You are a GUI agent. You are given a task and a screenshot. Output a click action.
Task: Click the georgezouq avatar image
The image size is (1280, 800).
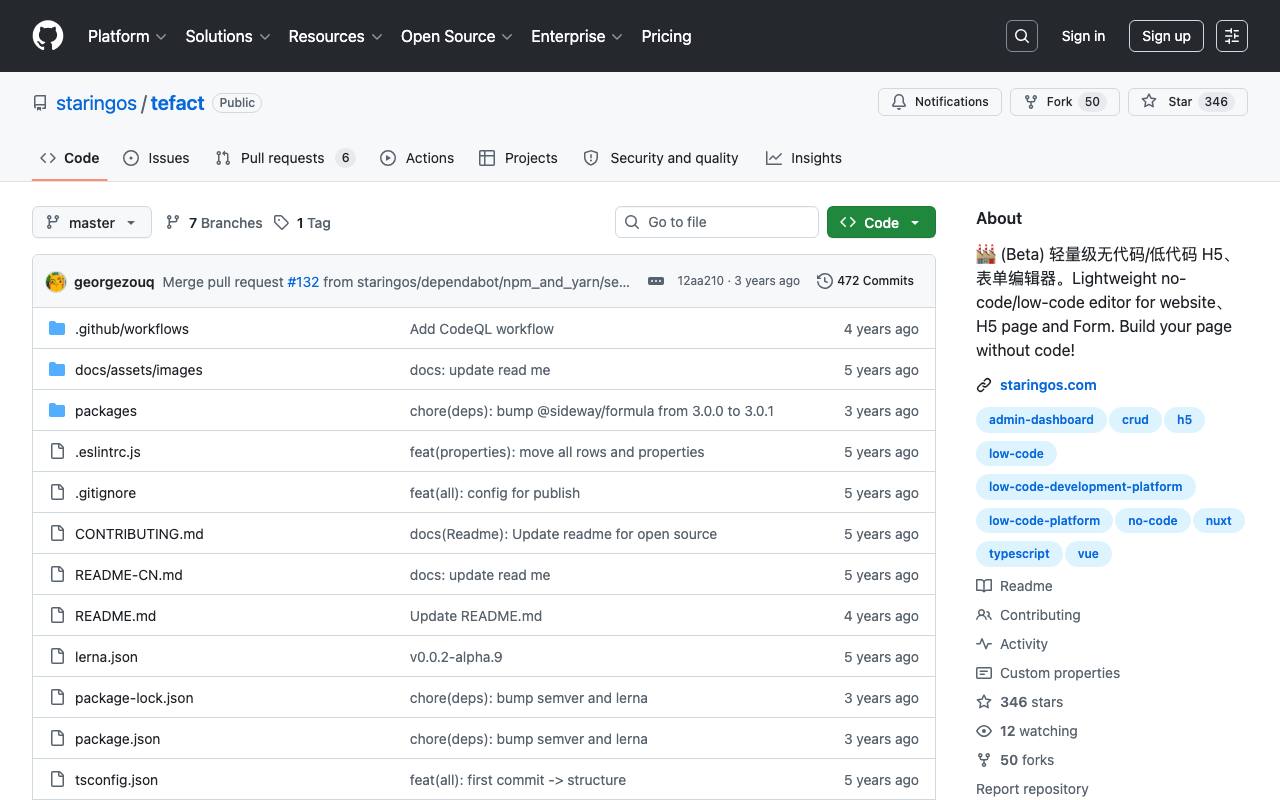pyautogui.click(x=56, y=282)
